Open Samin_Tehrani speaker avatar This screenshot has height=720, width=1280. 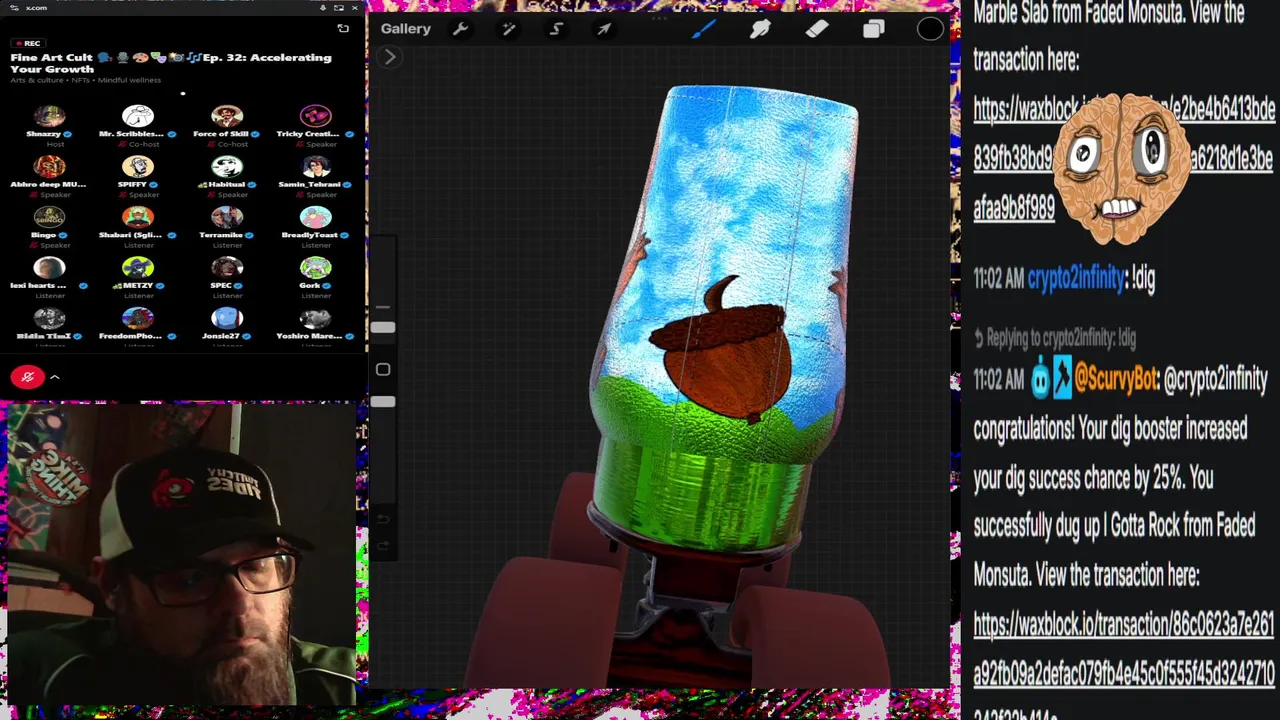[x=316, y=167]
